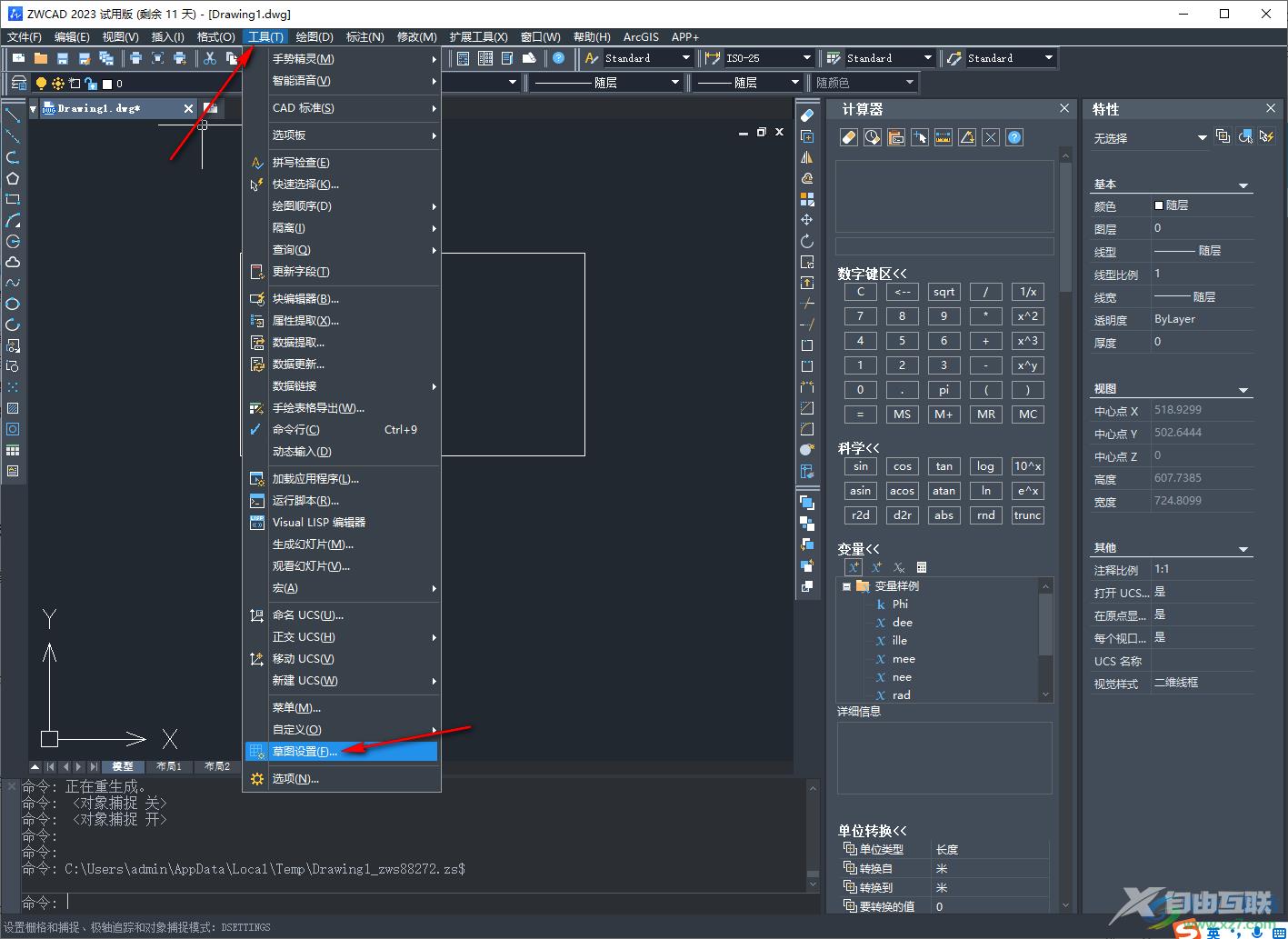Viewport: 1288px width, 939px height.
Task: Select the Polygon draw tool
Action: click(13, 178)
